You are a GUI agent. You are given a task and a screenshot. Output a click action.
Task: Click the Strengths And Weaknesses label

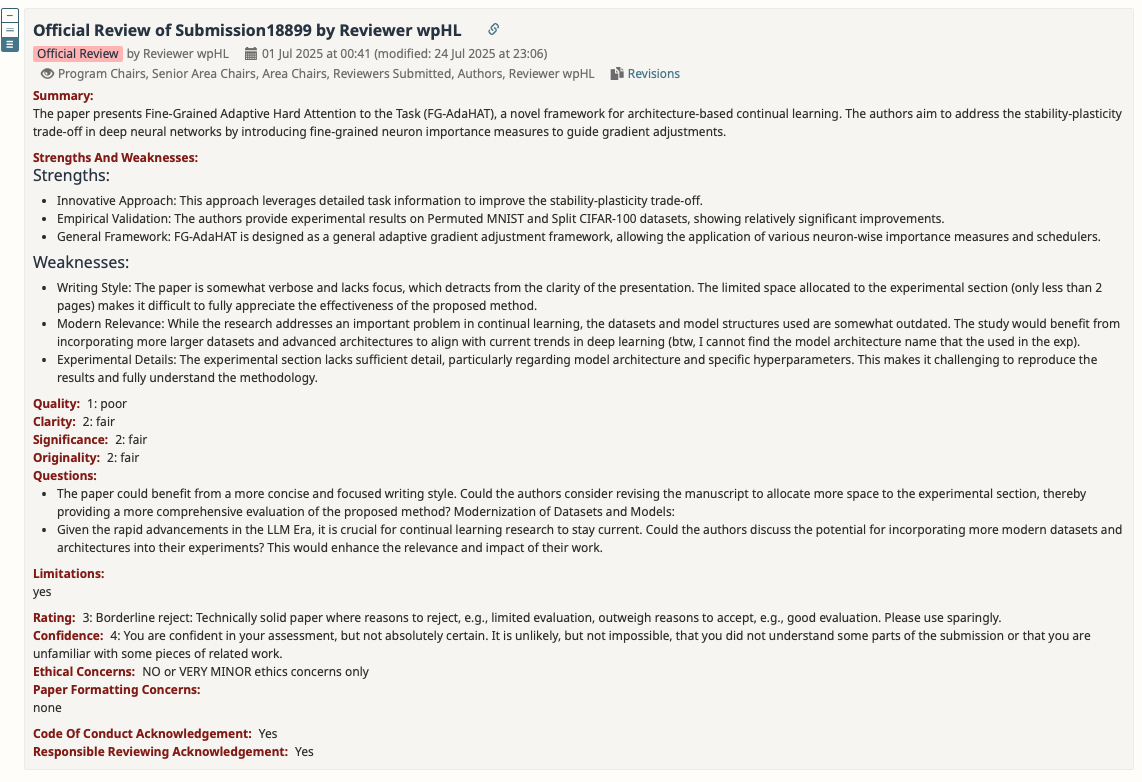coord(115,158)
